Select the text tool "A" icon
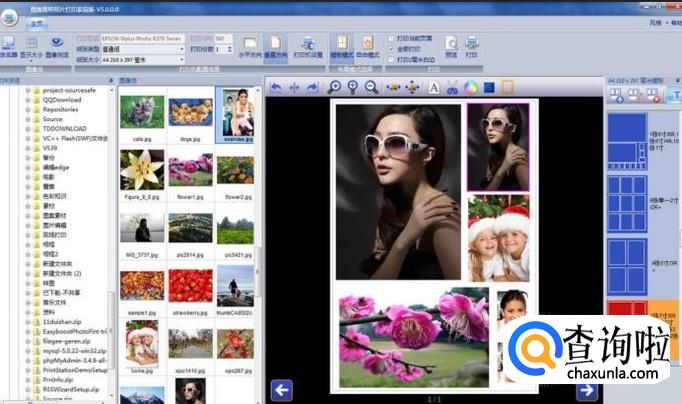The height and width of the screenshot is (404, 682). (434, 88)
